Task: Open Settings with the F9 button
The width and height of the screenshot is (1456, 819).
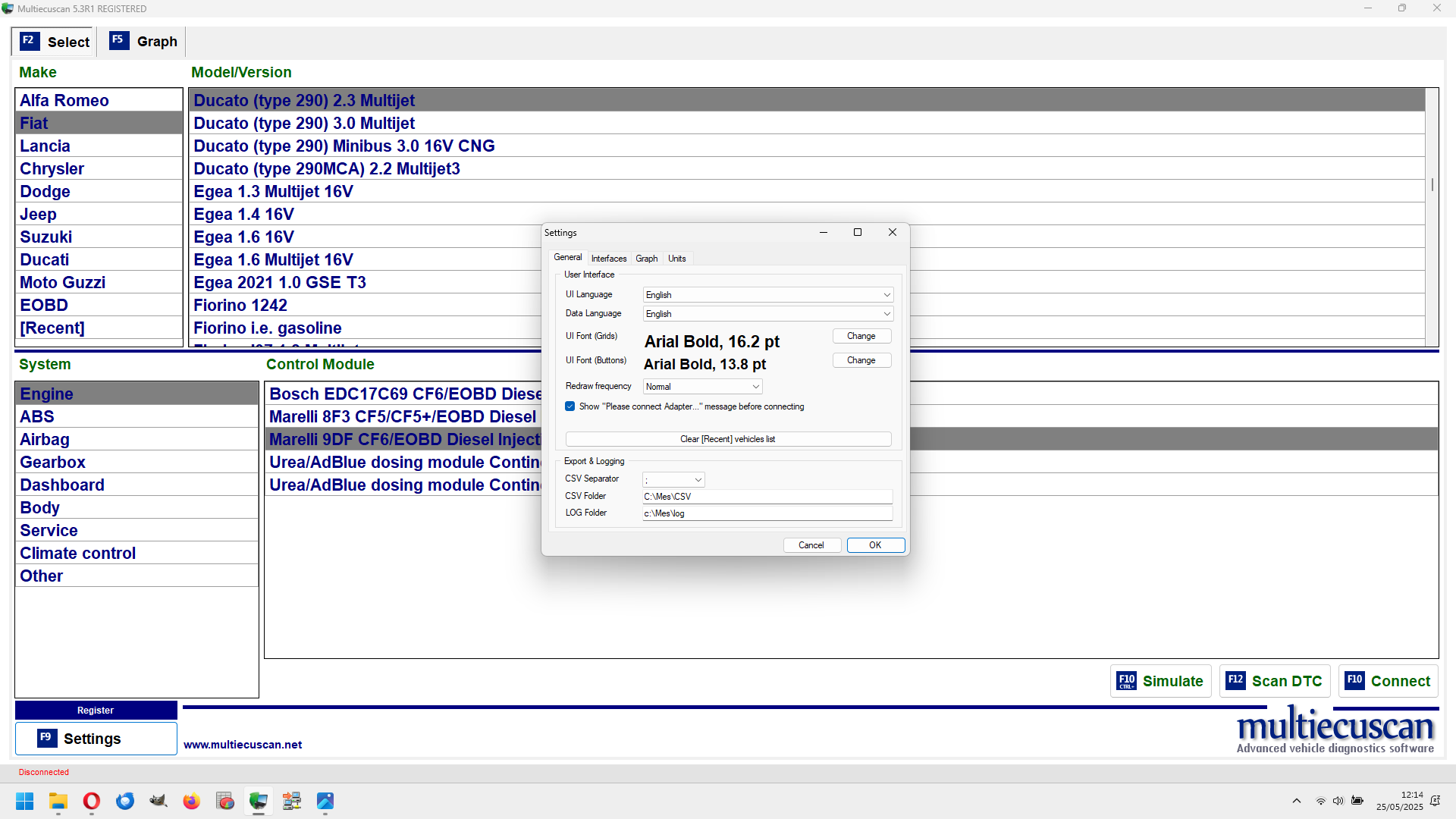Action: click(96, 739)
